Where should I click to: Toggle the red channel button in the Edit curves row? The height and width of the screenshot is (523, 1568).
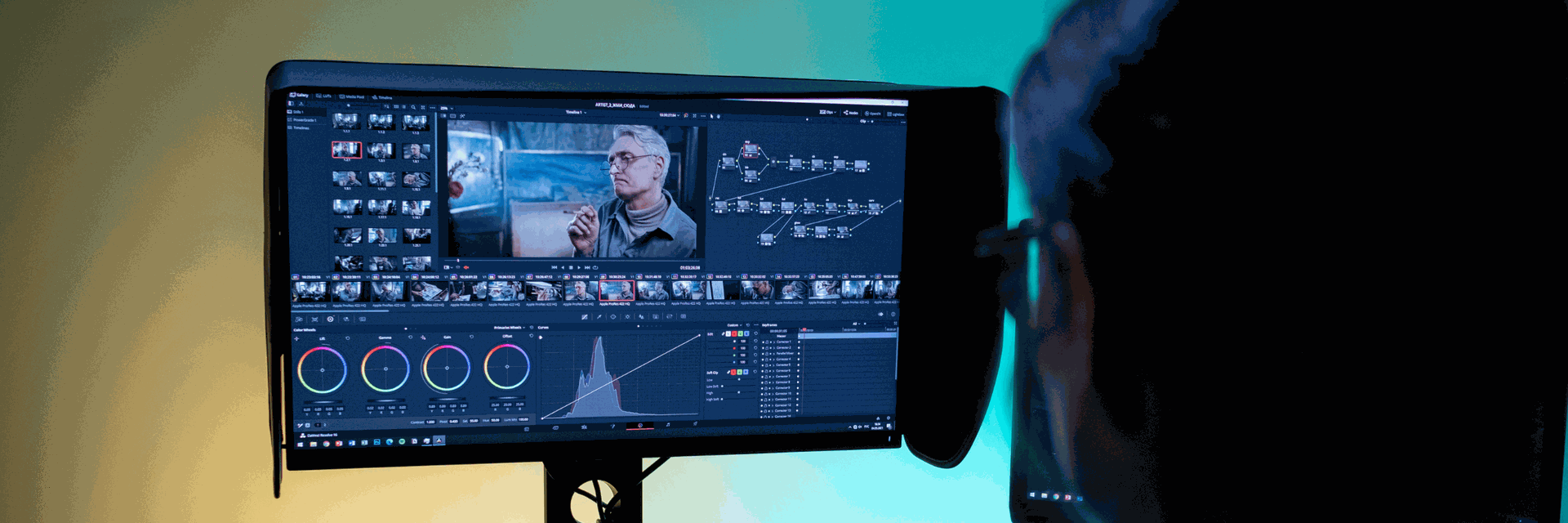click(735, 333)
